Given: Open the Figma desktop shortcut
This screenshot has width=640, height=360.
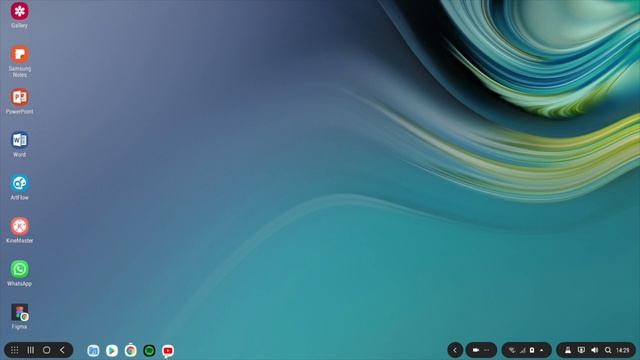Looking at the screenshot, I should (x=20, y=313).
